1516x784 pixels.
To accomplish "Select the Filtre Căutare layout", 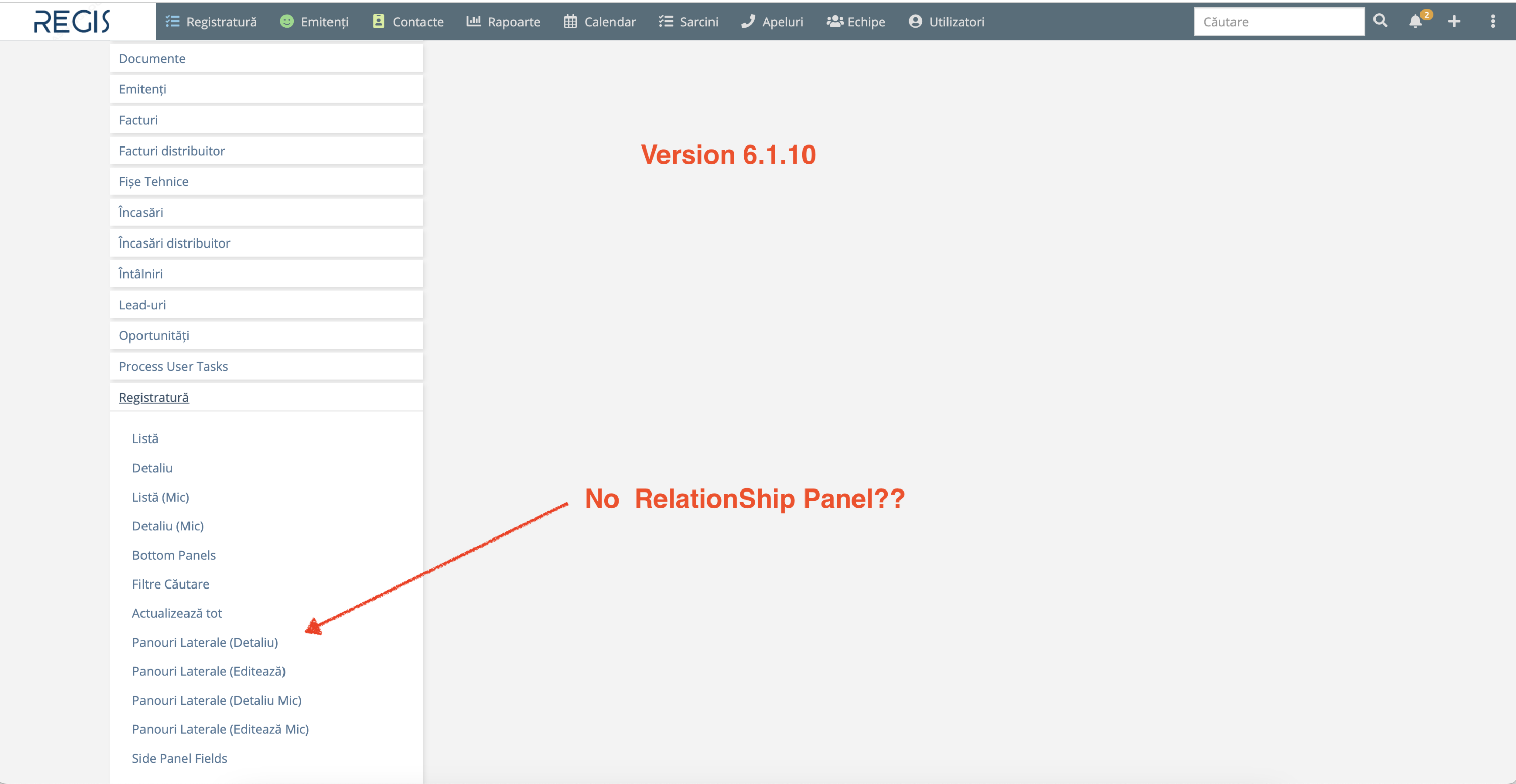I will pyautogui.click(x=170, y=583).
